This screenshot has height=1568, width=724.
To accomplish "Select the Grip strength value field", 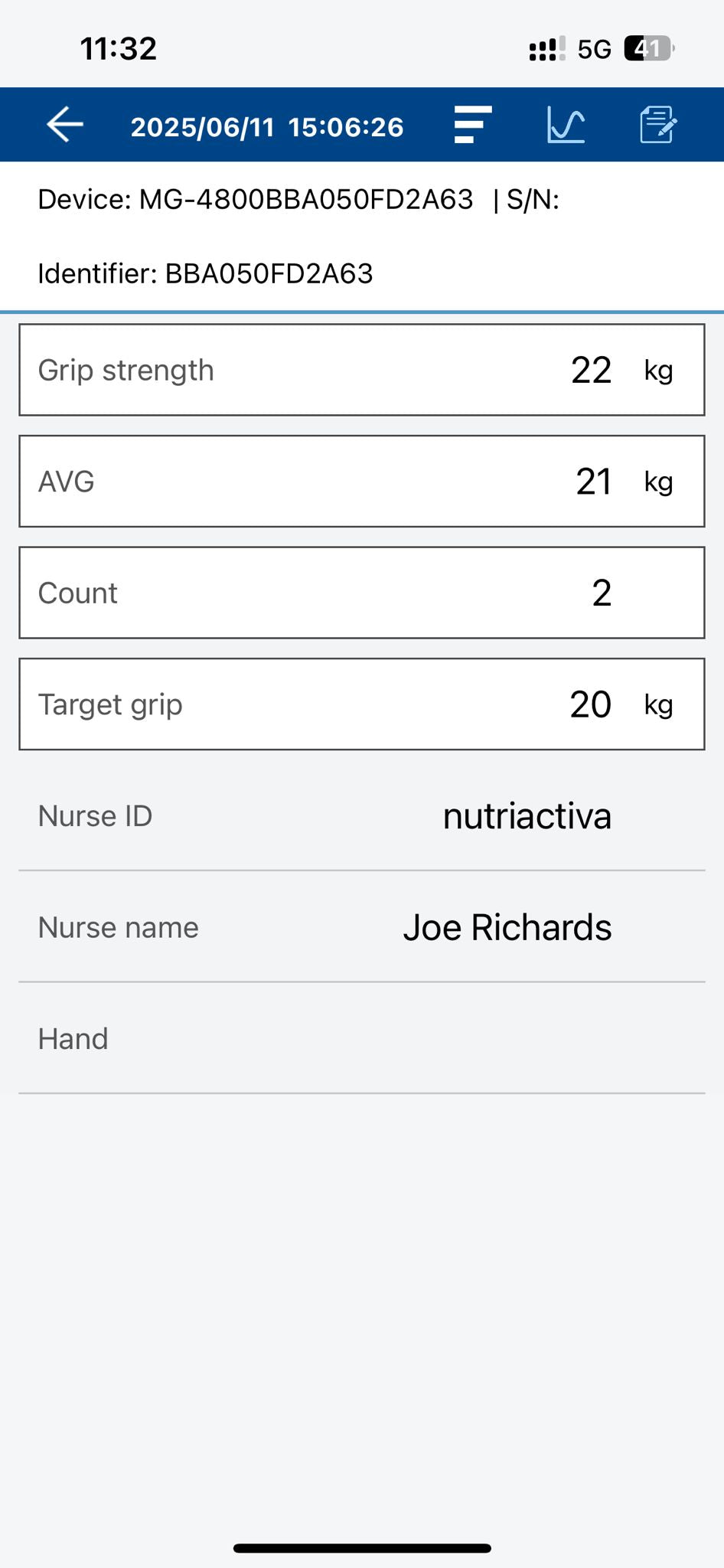I will tap(362, 370).
